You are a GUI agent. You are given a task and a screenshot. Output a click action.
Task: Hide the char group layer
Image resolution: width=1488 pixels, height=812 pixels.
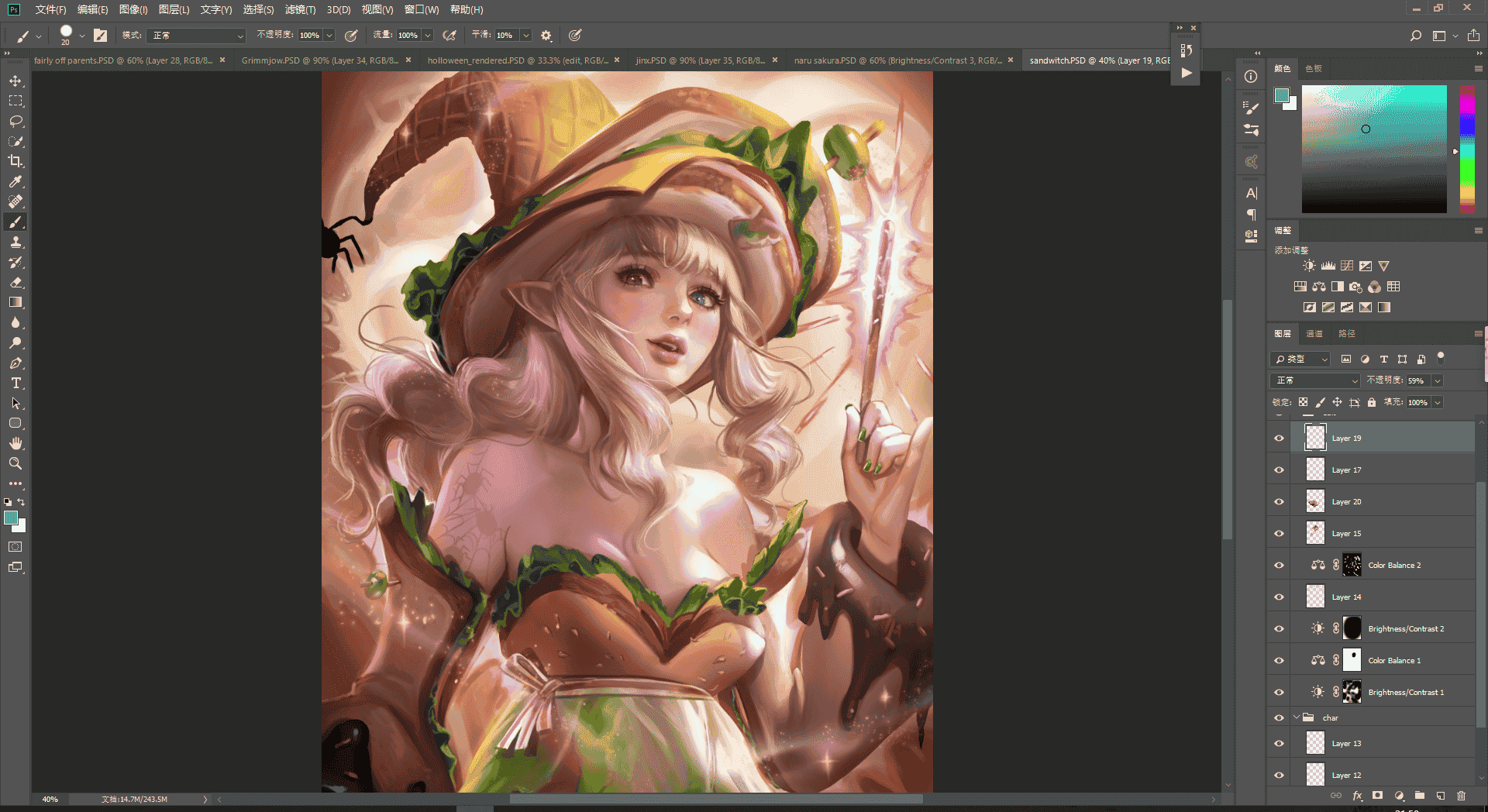click(1279, 717)
